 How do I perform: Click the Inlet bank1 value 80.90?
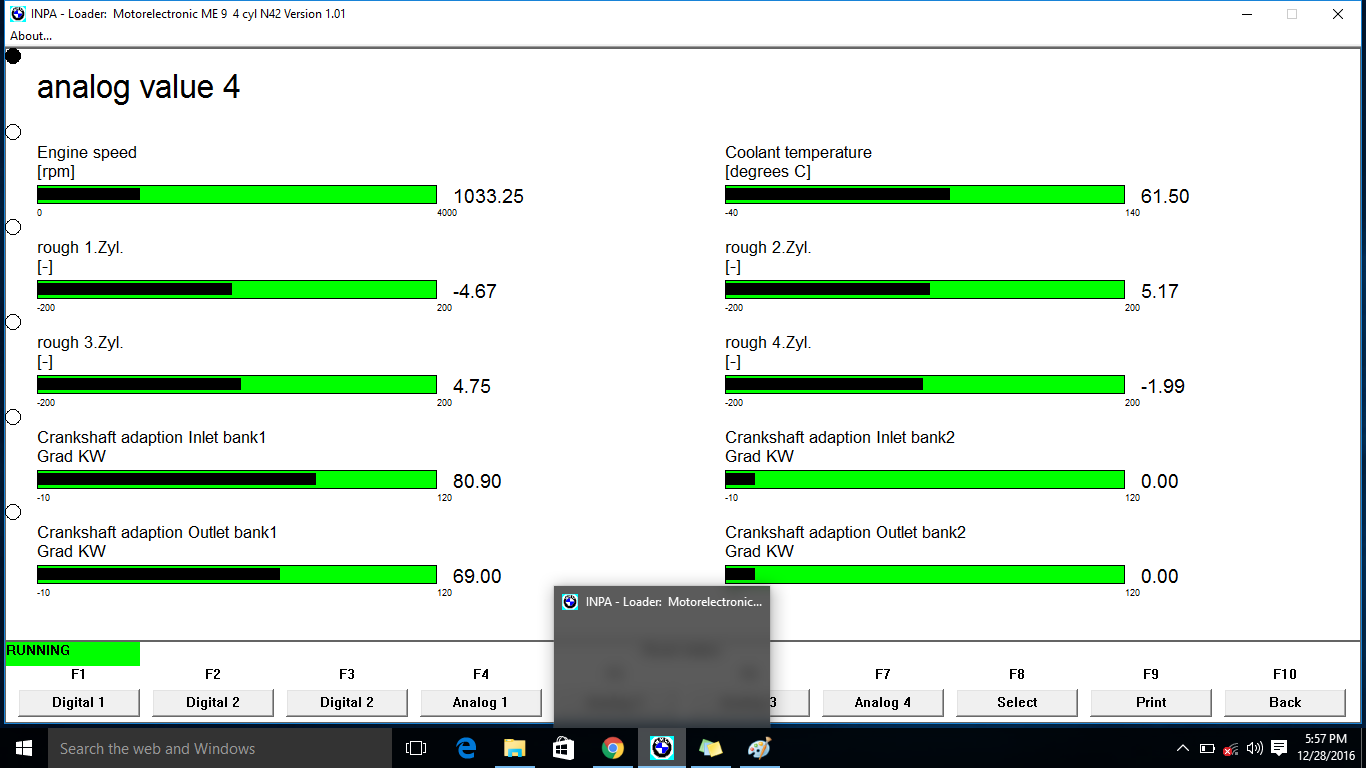477,482
